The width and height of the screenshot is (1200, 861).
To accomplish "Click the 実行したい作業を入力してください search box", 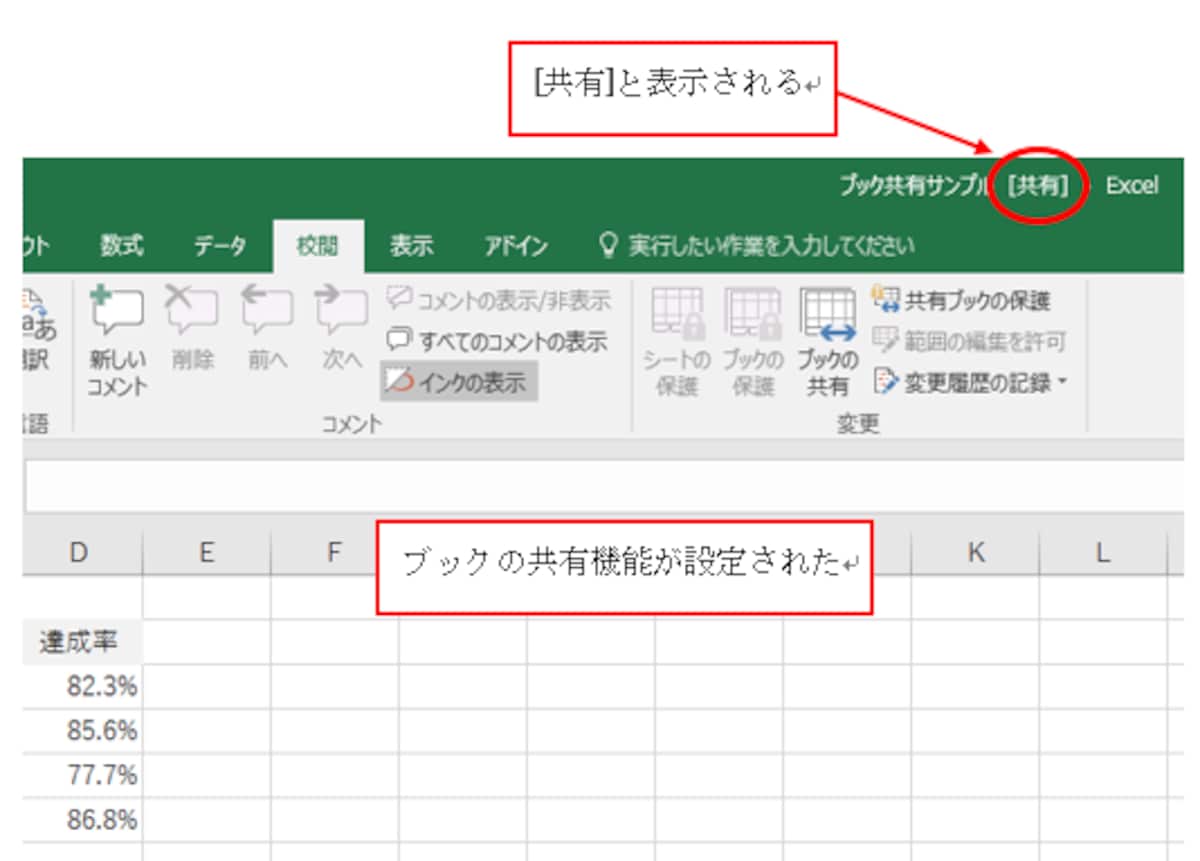I will click(770, 245).
